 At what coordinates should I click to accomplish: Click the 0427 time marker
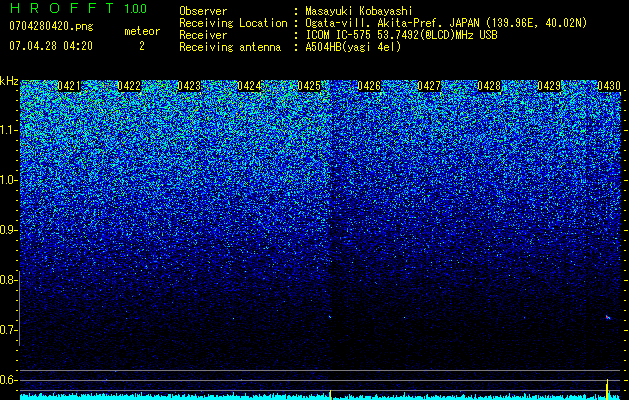coord(429,86)
